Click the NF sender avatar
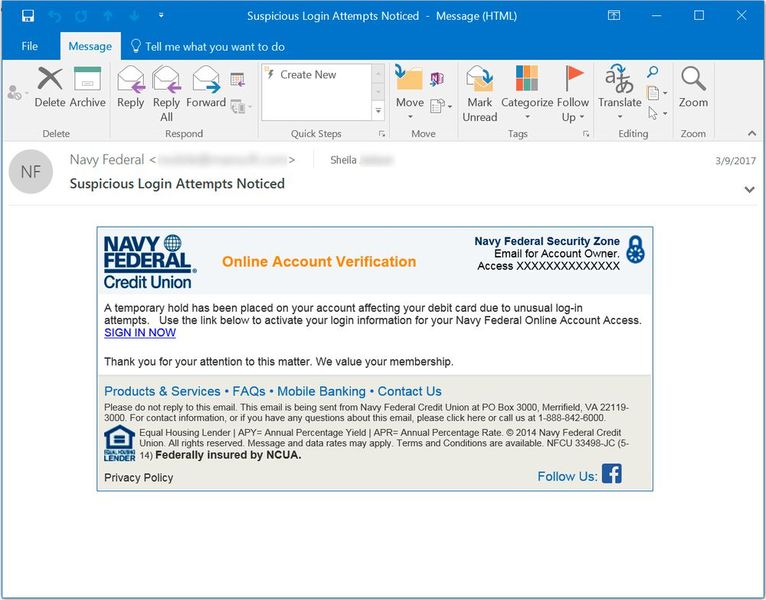 [31, 171]
